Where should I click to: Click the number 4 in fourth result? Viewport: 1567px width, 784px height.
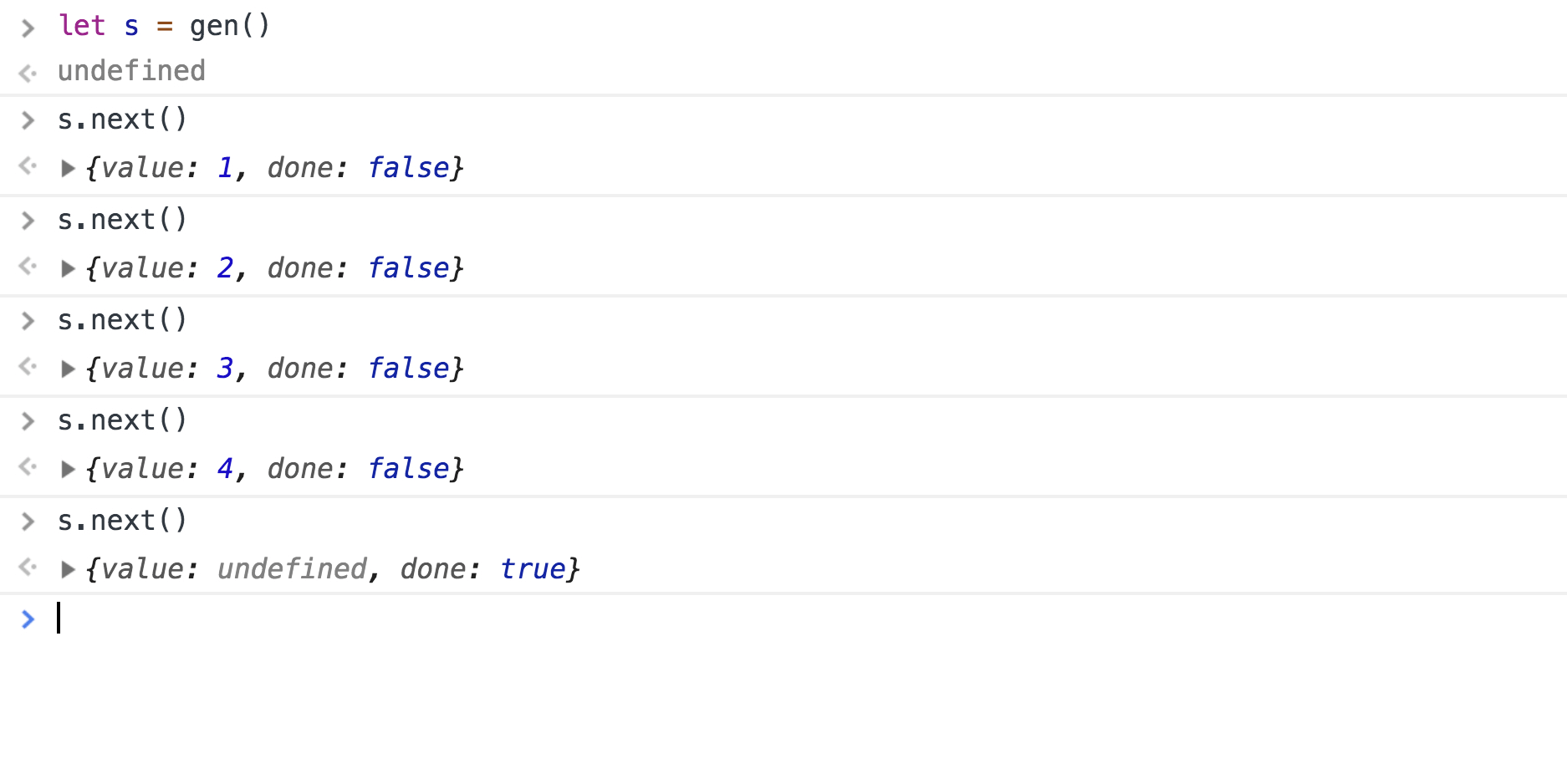tap(225, 469)
